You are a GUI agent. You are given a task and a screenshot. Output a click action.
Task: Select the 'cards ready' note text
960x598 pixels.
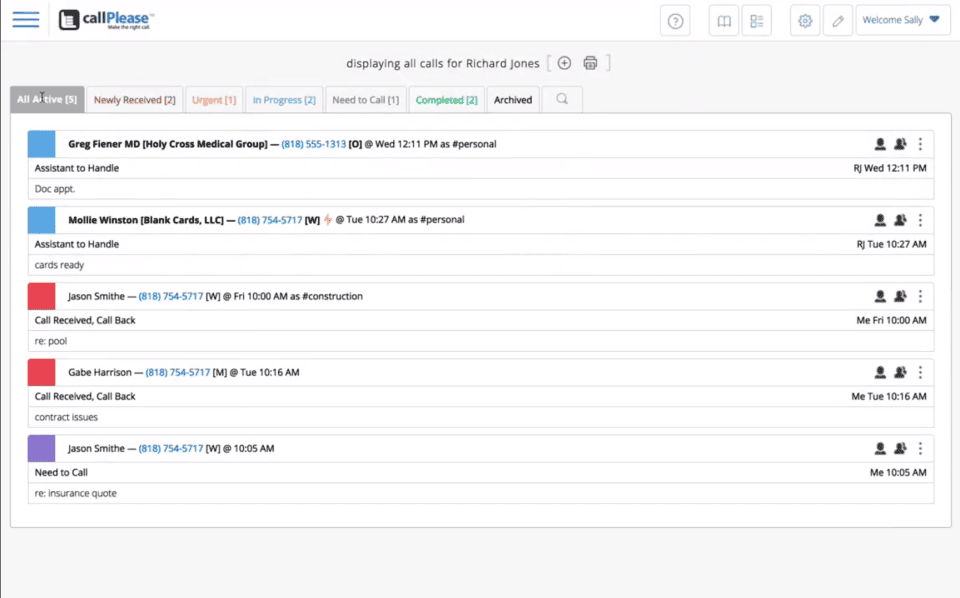click(59, 265)
